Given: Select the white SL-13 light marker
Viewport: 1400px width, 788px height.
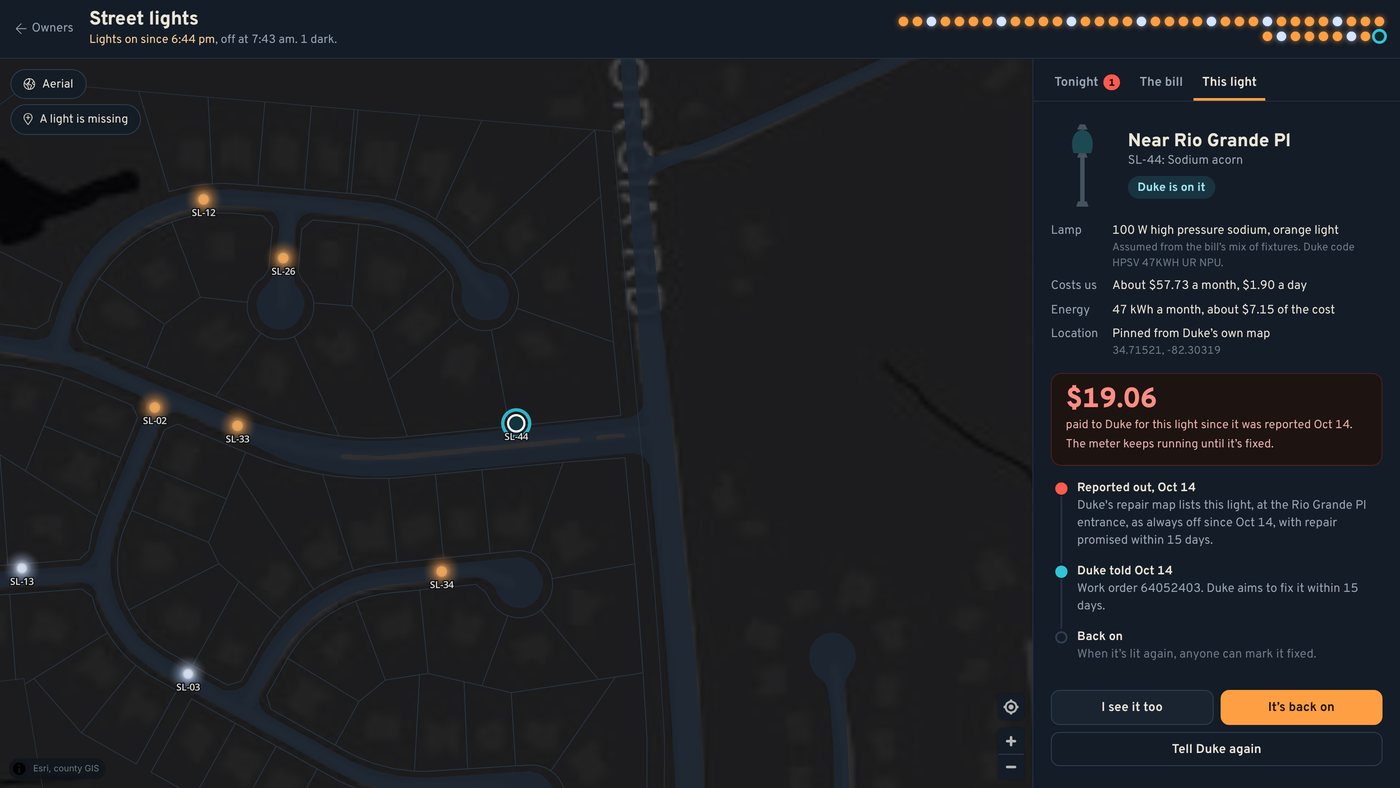Looking at the screenshot, I should 22,568.
